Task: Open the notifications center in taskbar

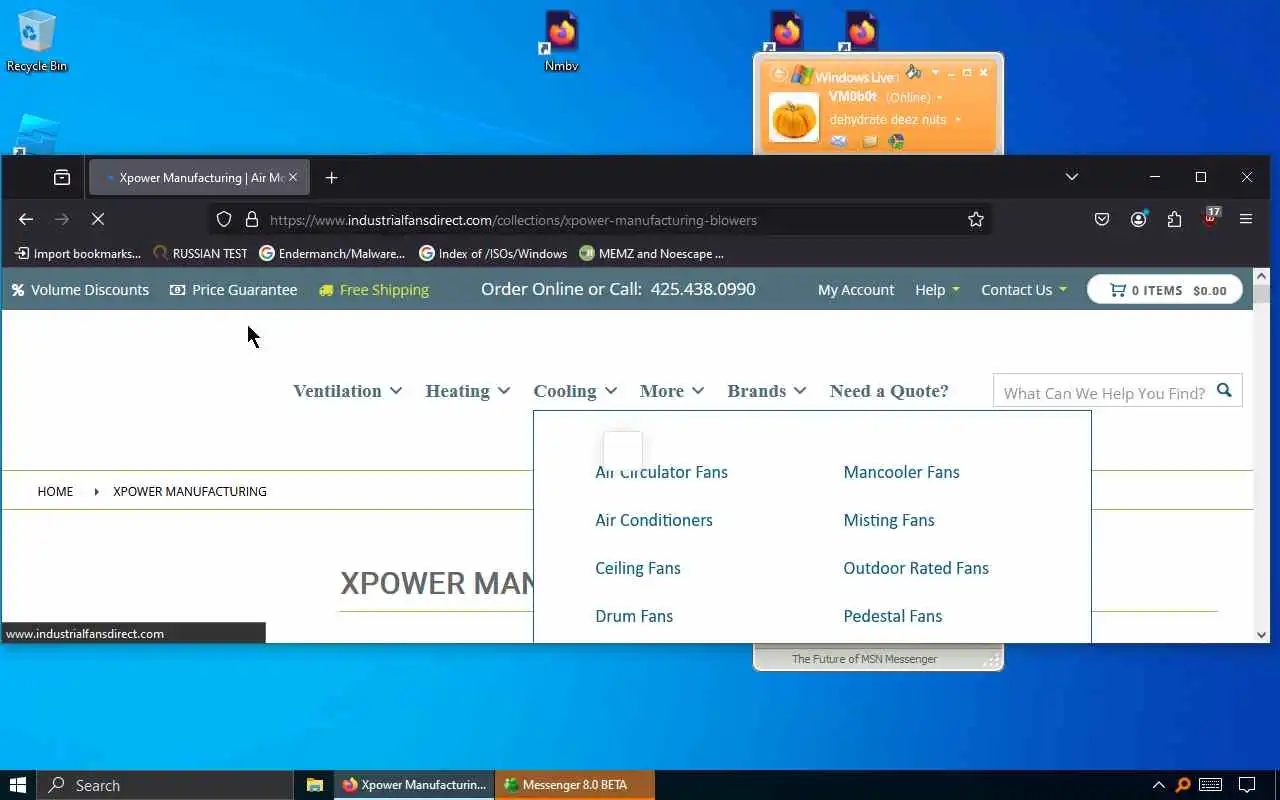Action: coord(1247,785)
